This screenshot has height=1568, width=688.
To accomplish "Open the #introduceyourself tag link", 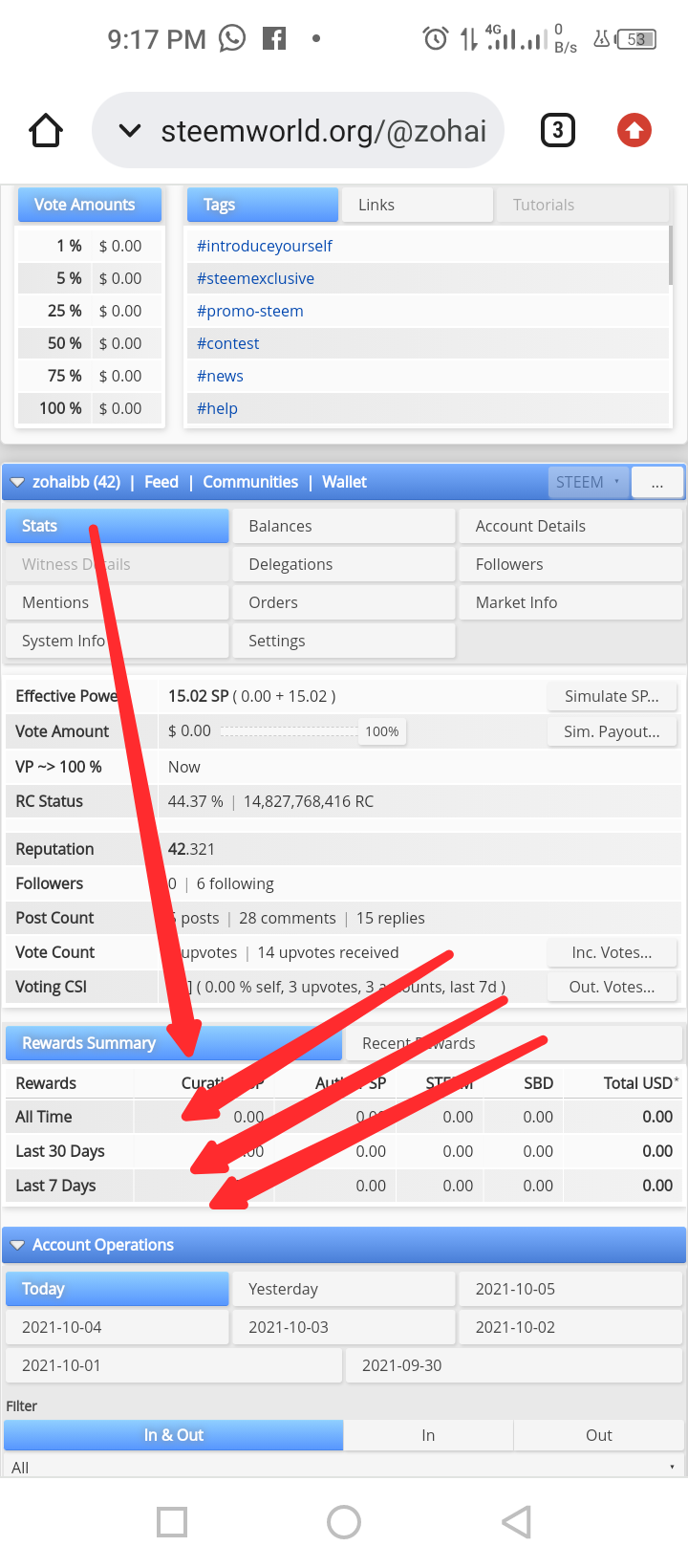I will (265, 246).
